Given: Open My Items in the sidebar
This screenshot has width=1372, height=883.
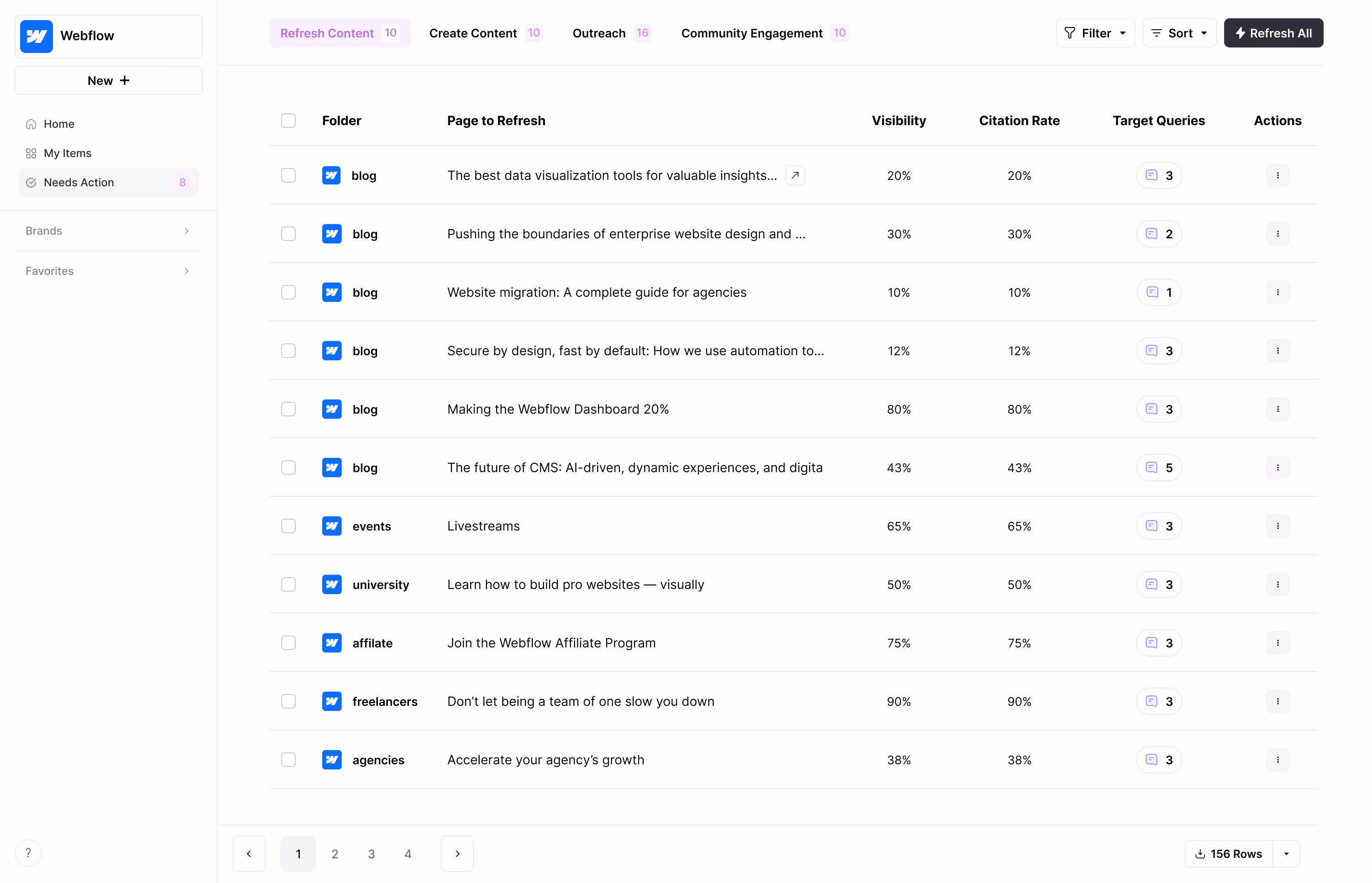Looking at the screenshot, I should point(108,153).
